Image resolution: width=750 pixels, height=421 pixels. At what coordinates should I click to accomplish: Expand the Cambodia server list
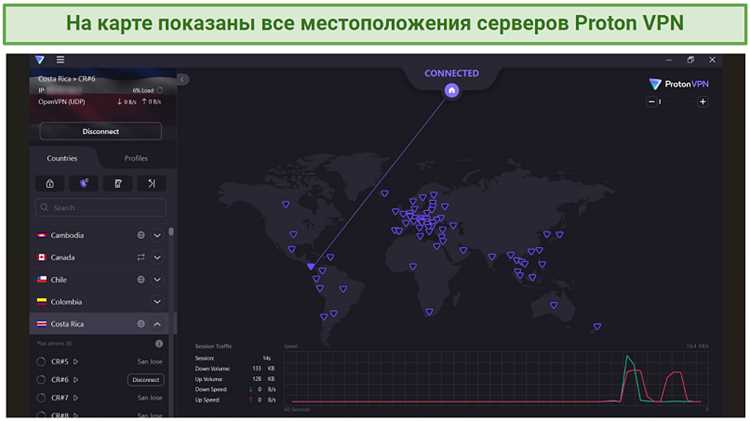pyautogui.click(x=157, y=235)
